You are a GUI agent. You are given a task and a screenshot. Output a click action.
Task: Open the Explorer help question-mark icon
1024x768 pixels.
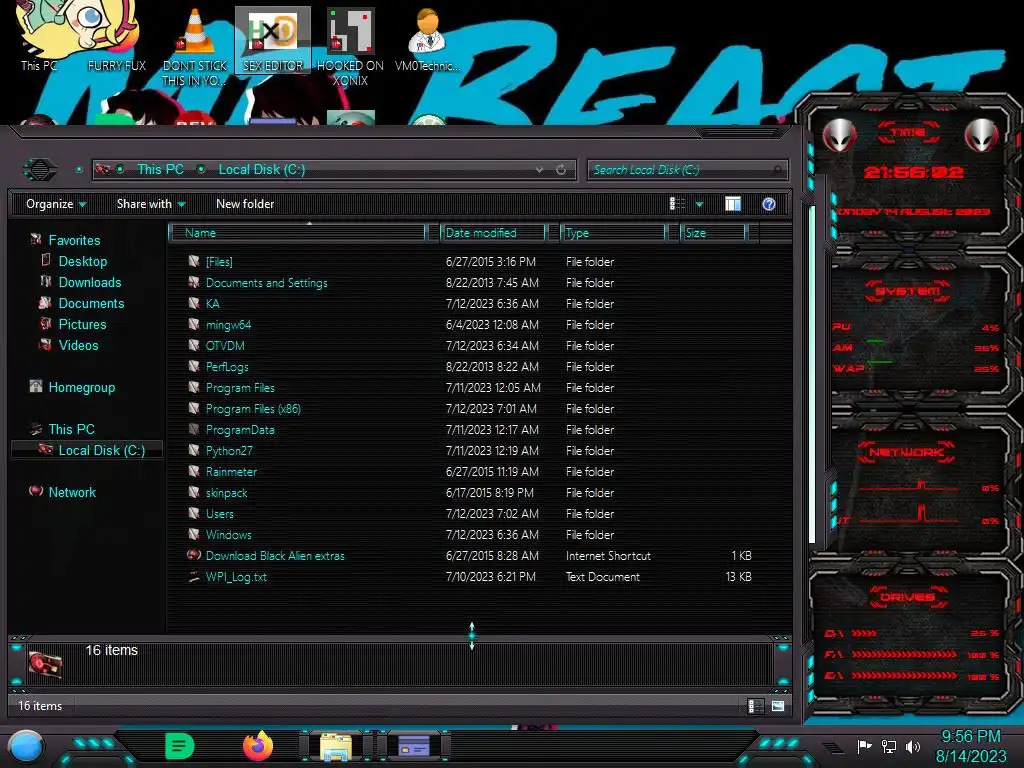[769, 204]
